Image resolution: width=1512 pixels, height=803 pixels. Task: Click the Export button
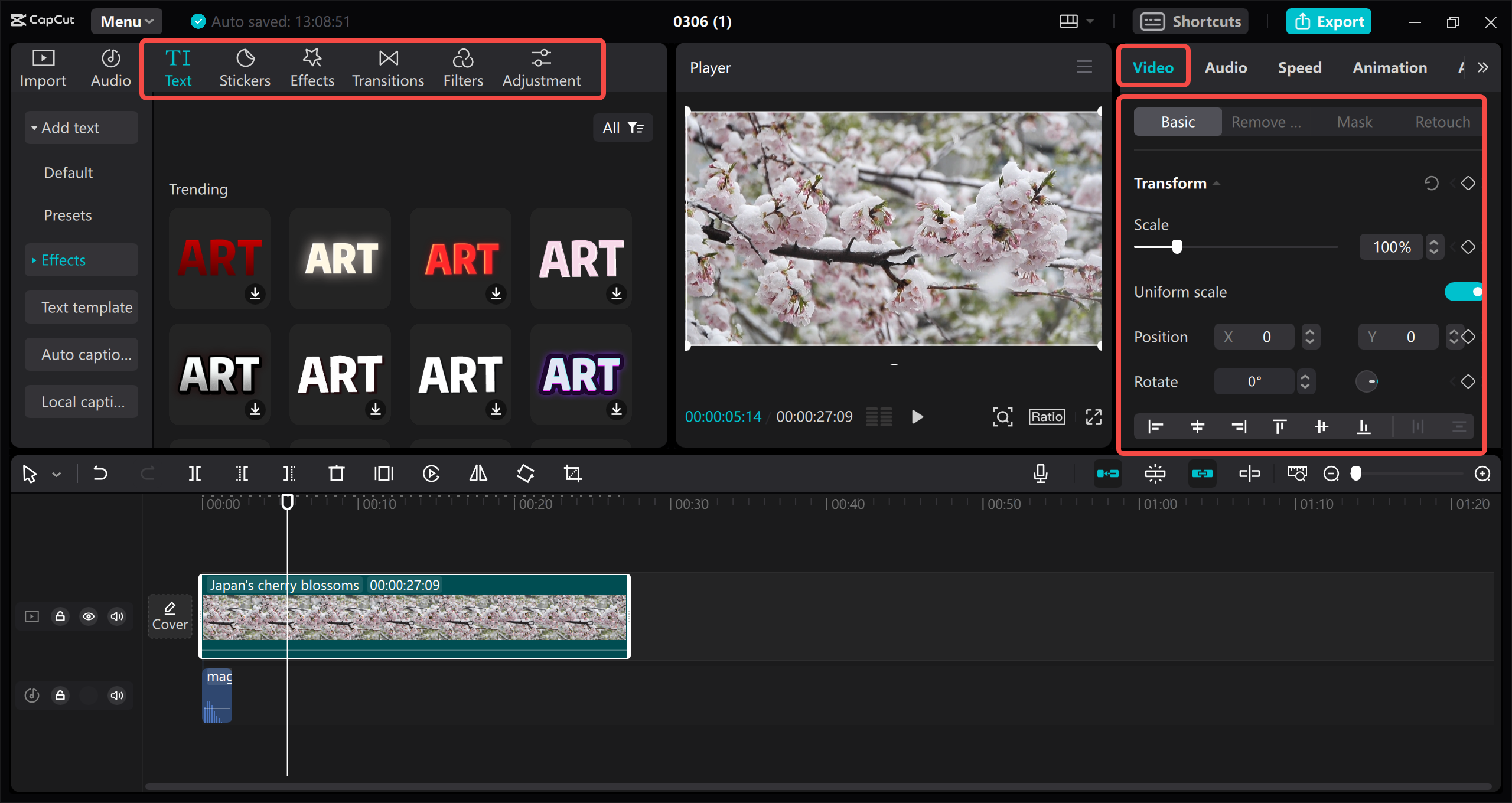1328,21
